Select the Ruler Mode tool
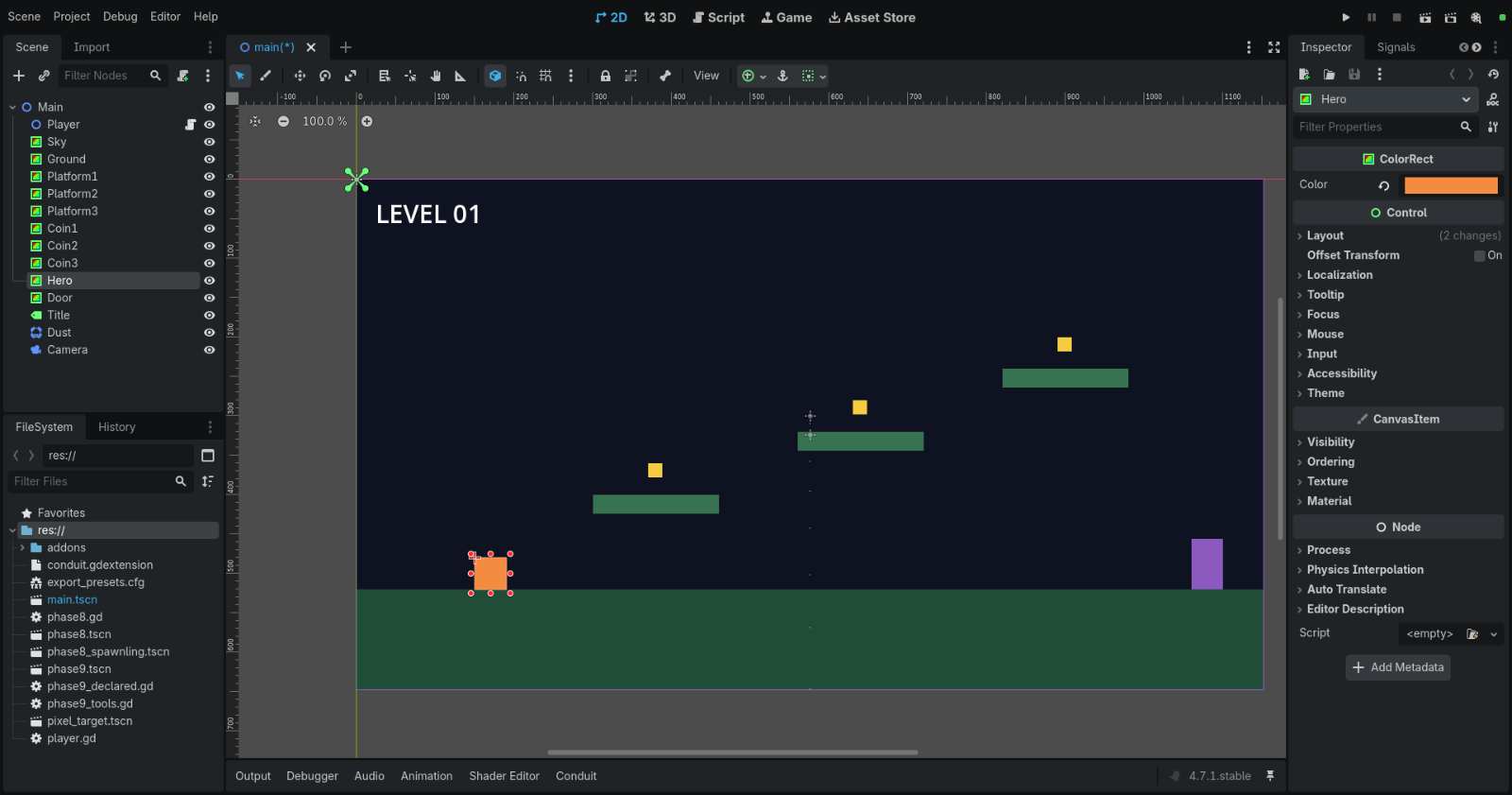Viewport: 1512px width, 795px height. [x=461, y=76]
